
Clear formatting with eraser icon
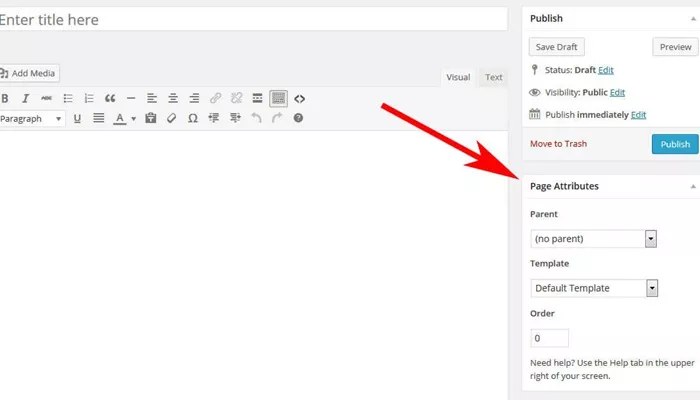[171, 118]
